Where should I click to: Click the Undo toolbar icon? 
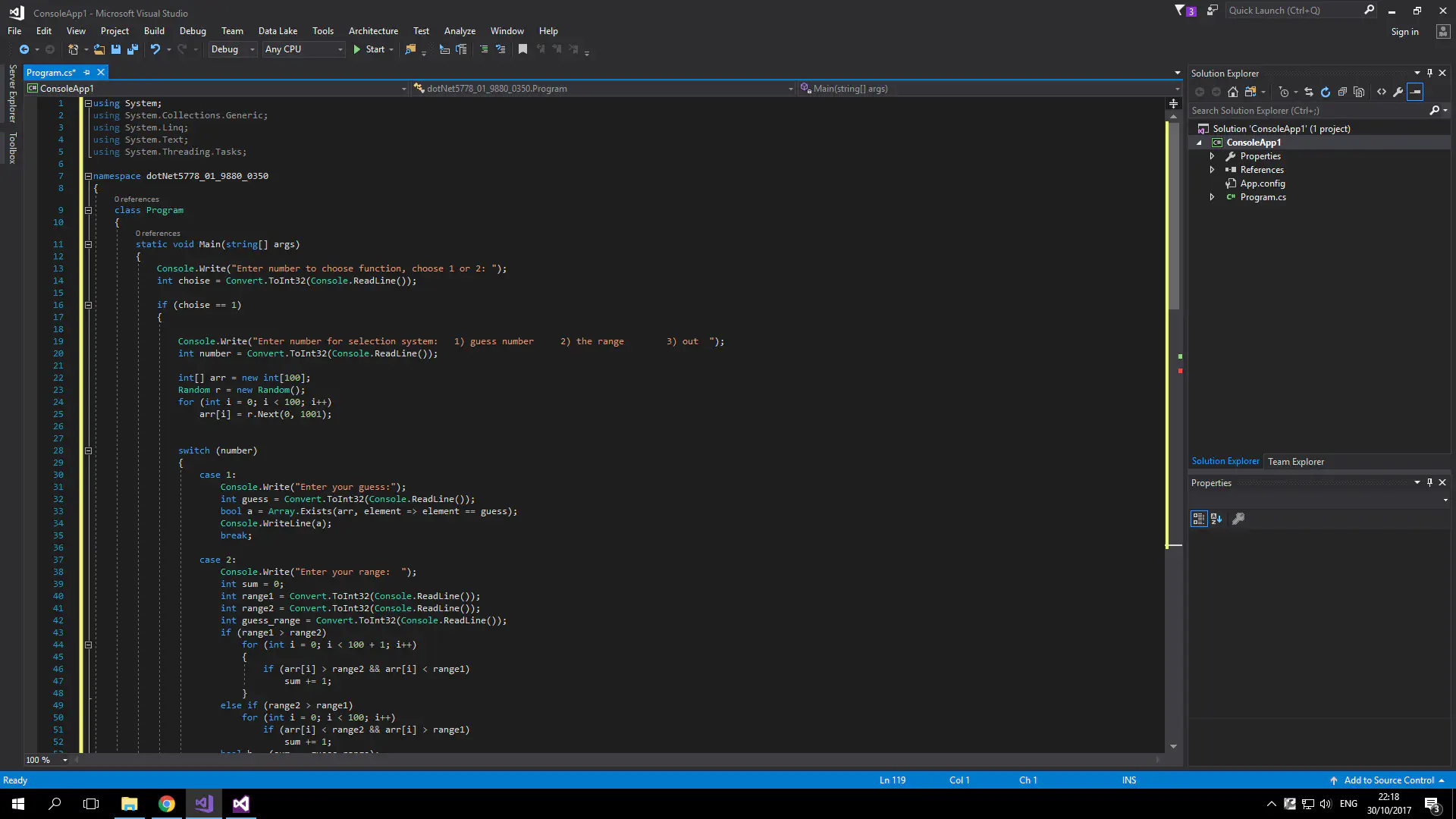click(155, 49)
